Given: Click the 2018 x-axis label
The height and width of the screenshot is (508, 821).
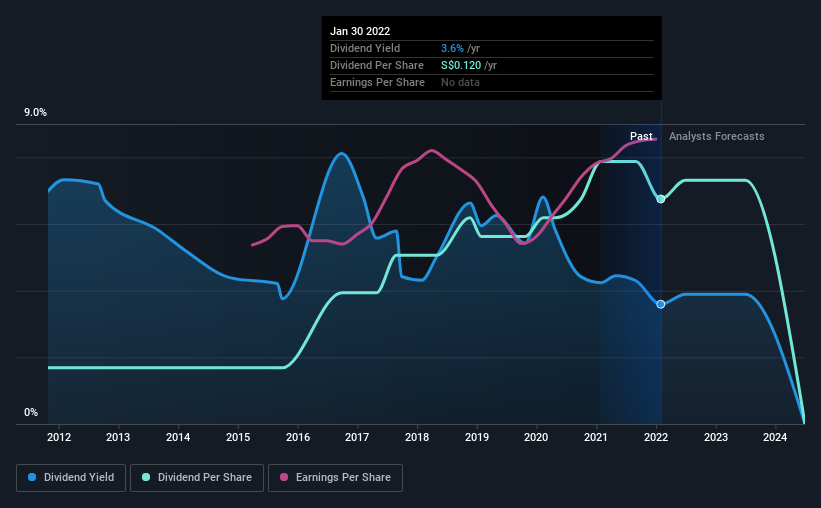Looking at the screenshot, I should point(417,437).
